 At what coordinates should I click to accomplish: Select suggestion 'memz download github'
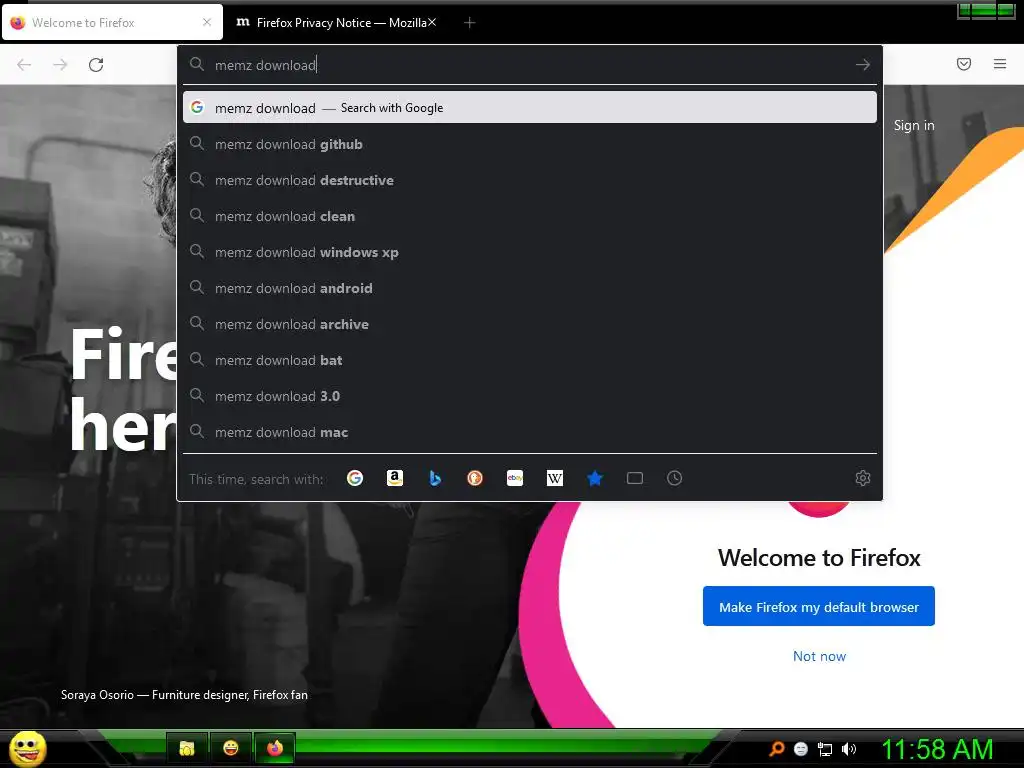[530, 144]
